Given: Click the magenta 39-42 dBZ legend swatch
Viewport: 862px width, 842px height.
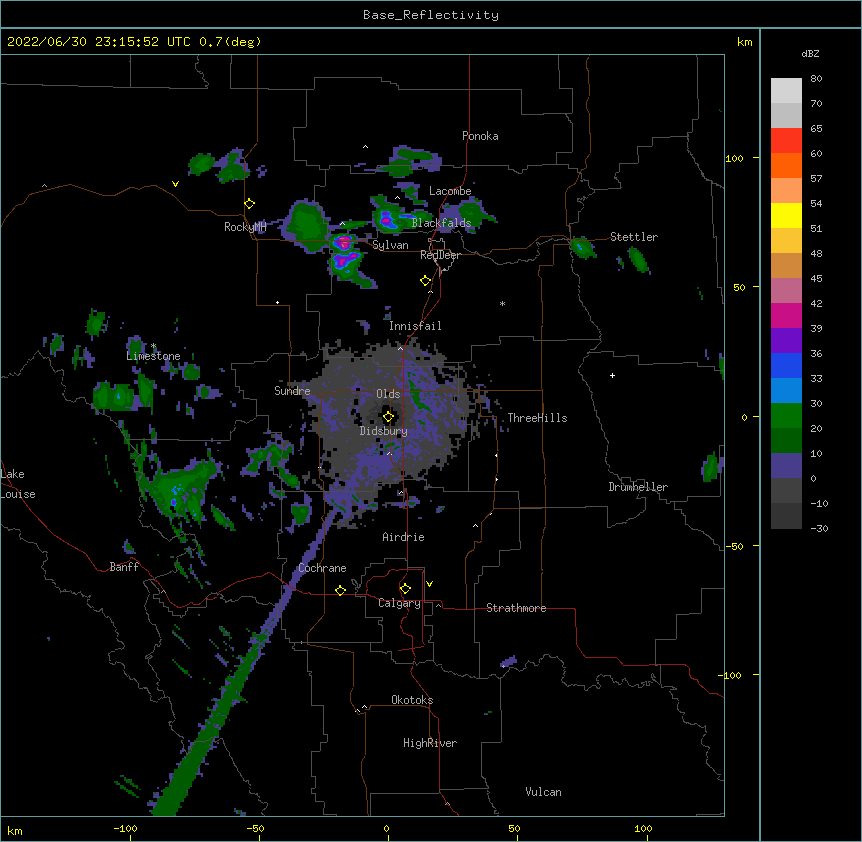Looking at the screenshot, I should click(786, 315).
